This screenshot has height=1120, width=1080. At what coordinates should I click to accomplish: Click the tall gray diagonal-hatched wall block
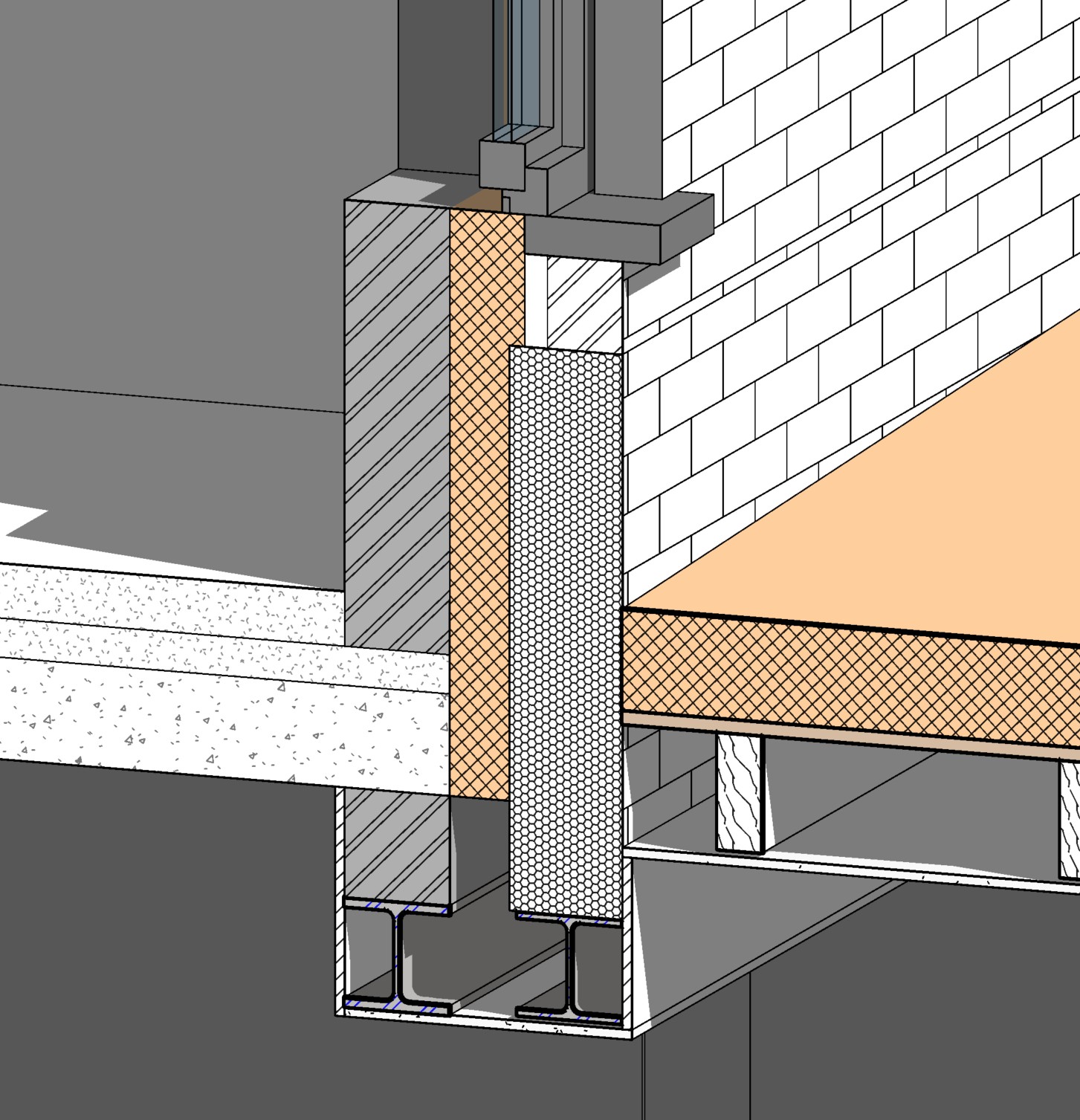(x=395, y=446)
